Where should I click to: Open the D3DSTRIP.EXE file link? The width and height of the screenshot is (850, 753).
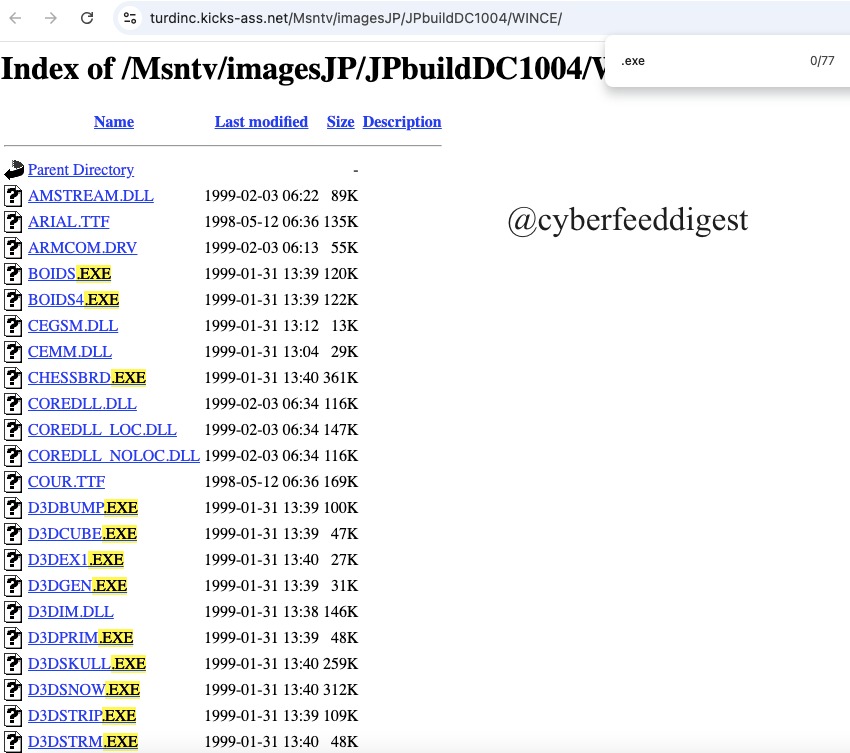82,716
